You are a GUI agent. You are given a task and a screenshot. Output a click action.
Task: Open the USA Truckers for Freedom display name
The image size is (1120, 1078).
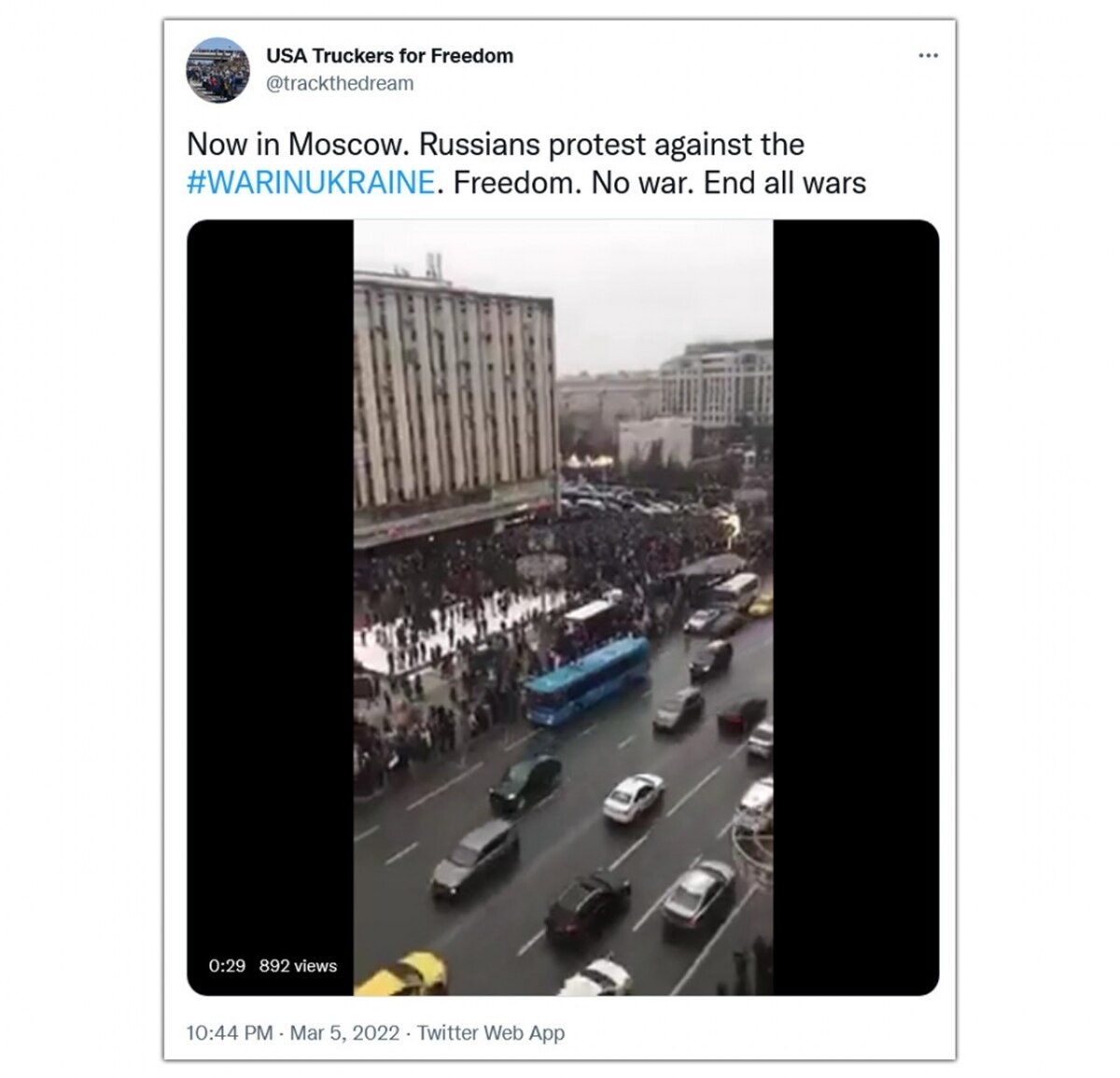point(389,56)
